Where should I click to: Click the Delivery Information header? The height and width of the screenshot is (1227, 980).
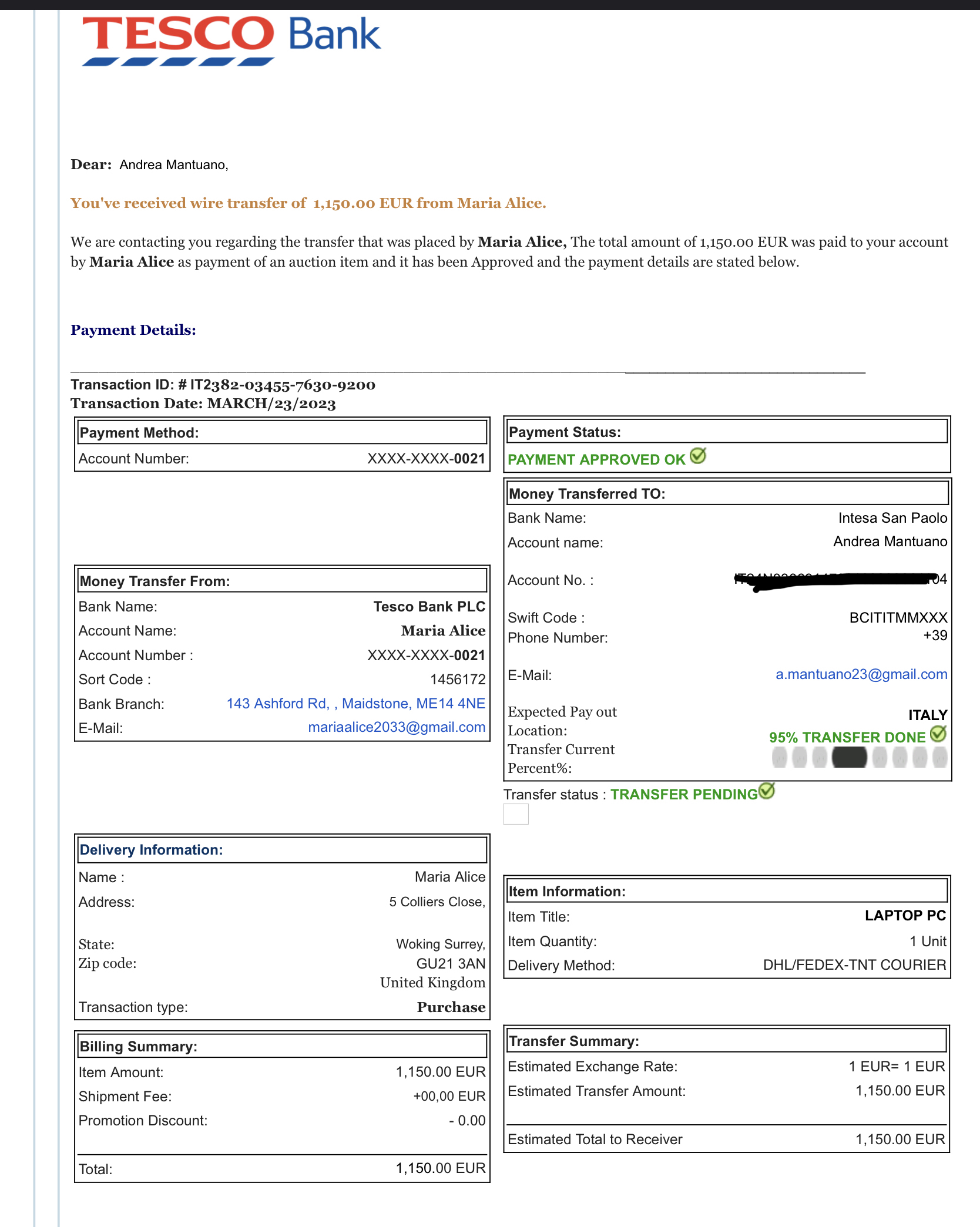click(x=282, y=849)
